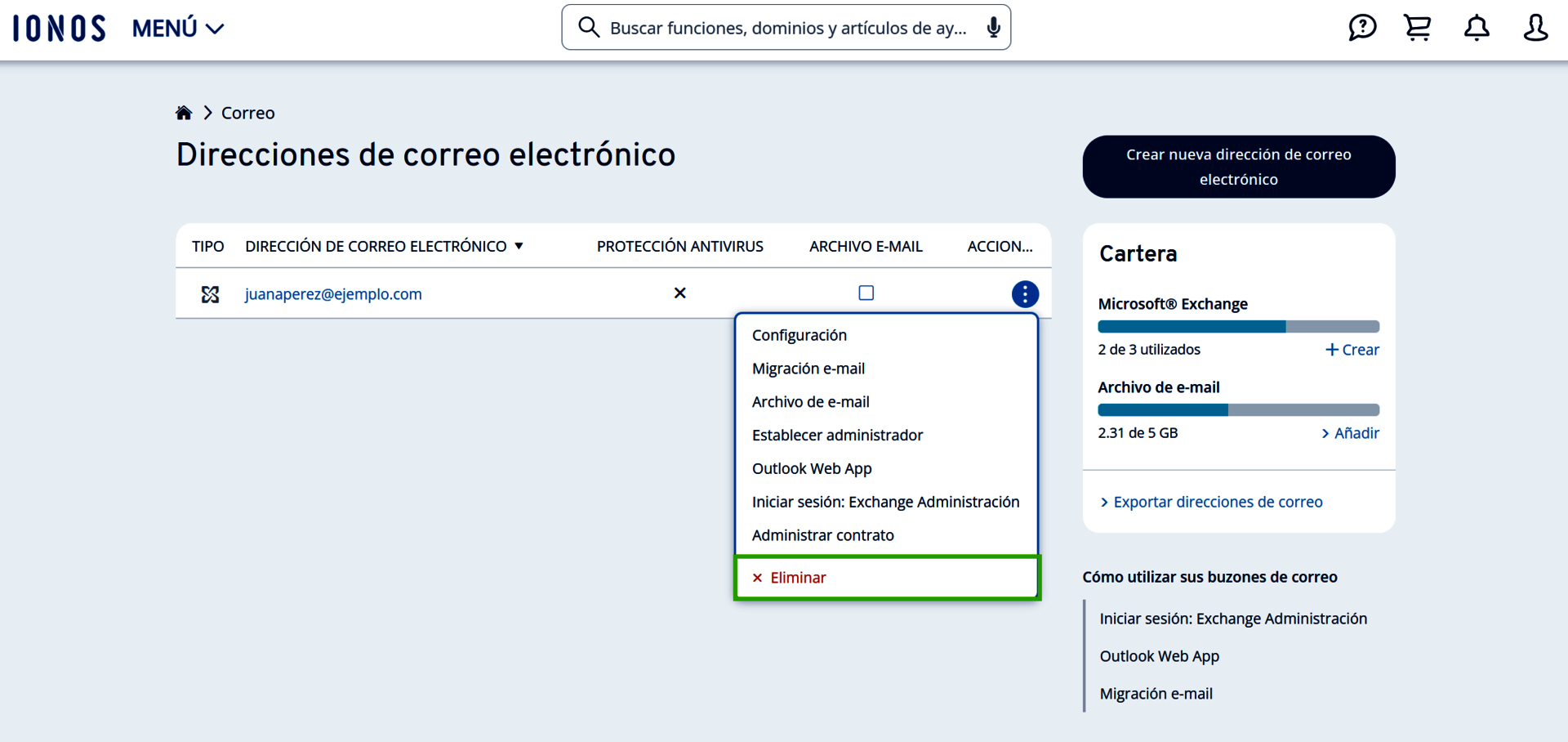Click the microphone icon in the search bar

(x=993, y=27)
